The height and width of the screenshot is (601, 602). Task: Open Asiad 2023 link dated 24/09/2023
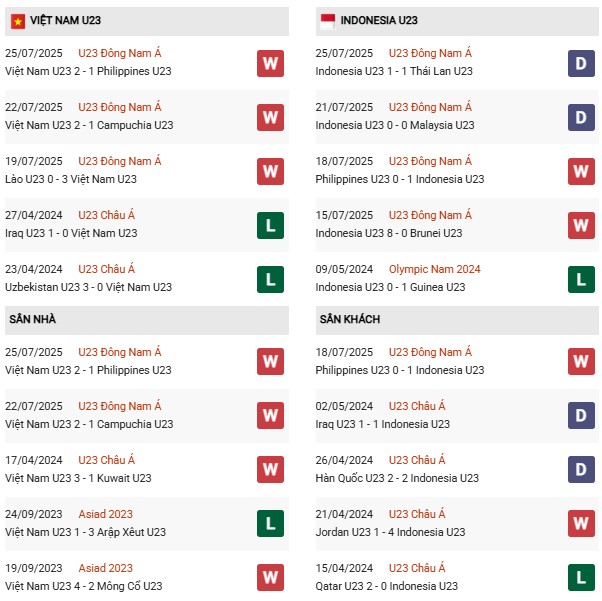[x=105, y=514]
